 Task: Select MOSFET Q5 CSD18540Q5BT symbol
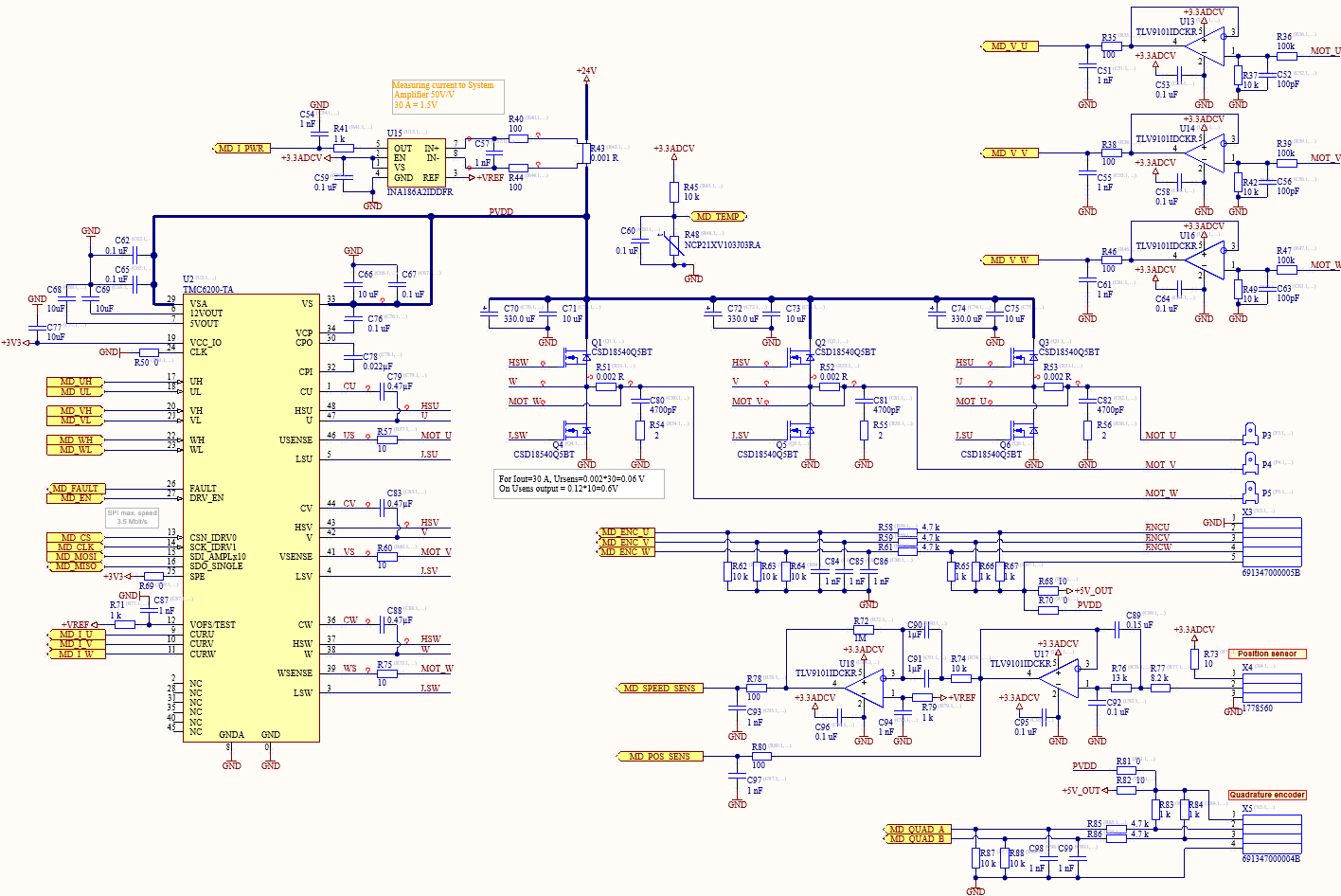pyautogui.click(x=800, y=432)
